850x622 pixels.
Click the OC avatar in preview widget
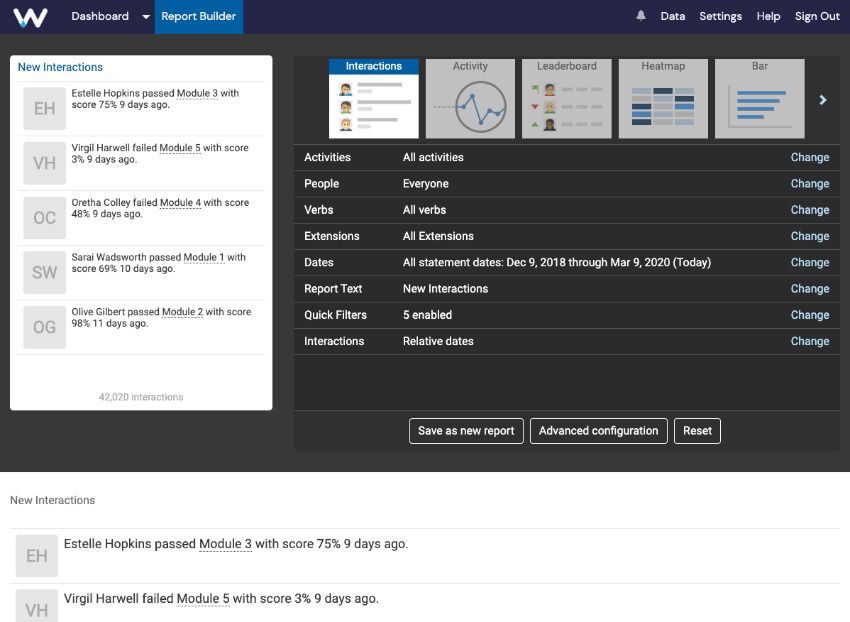[44, 218]
